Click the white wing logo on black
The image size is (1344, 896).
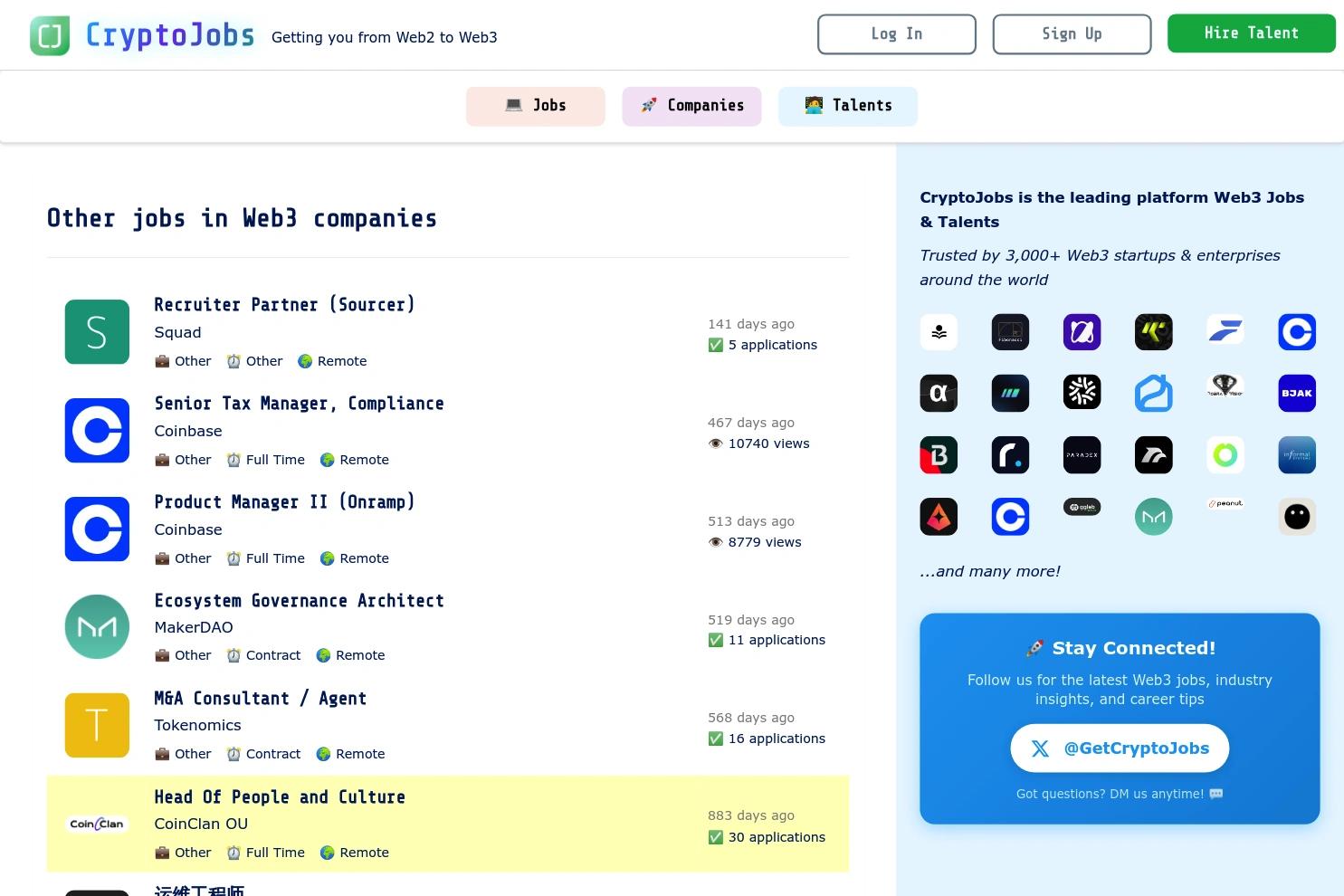coord(1153,455)
